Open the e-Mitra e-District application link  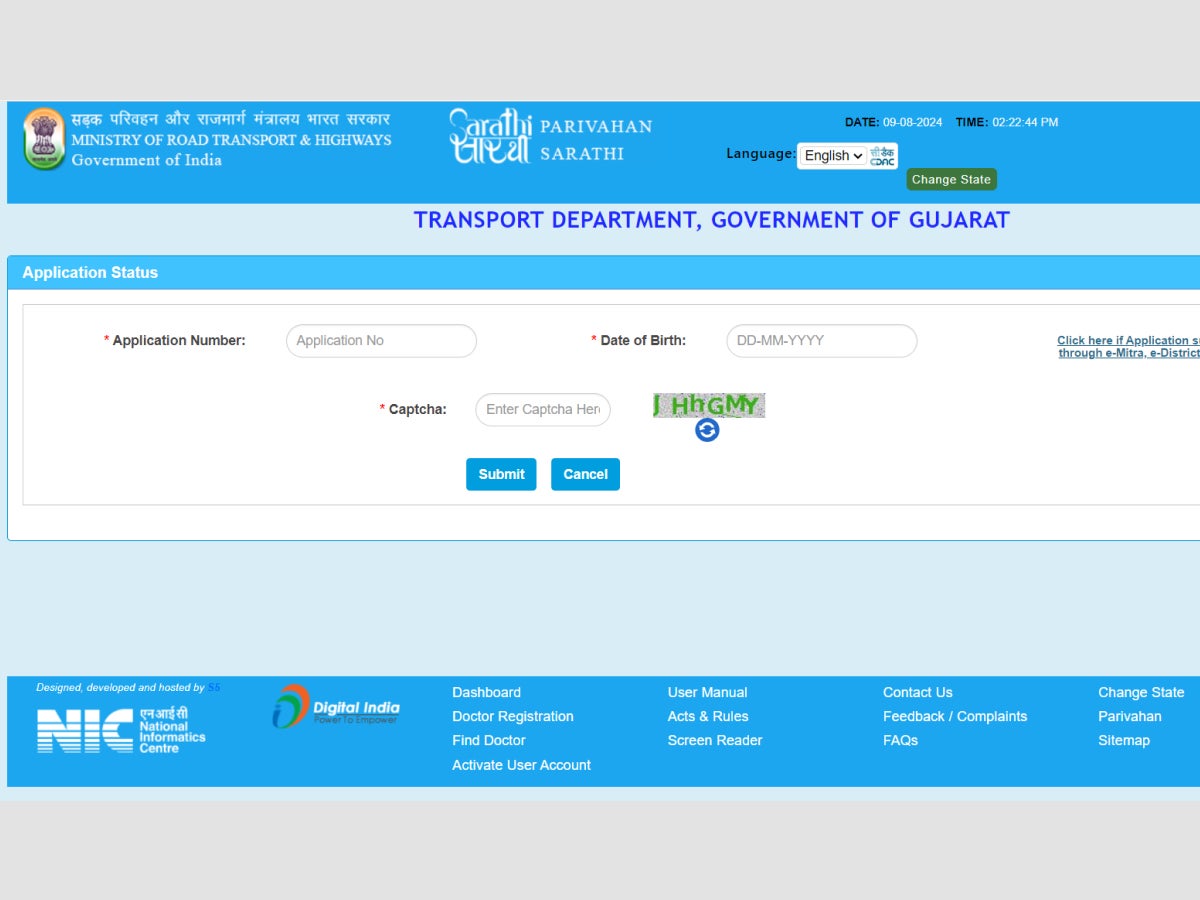(1128, 346)
